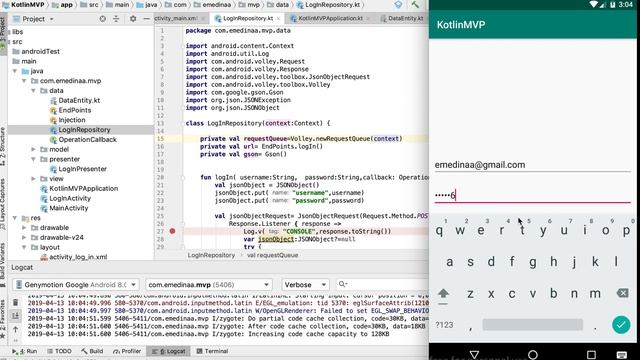Open the TODO tool window tab
Screen dimensions: 640x360
click(x=59, y=351)
